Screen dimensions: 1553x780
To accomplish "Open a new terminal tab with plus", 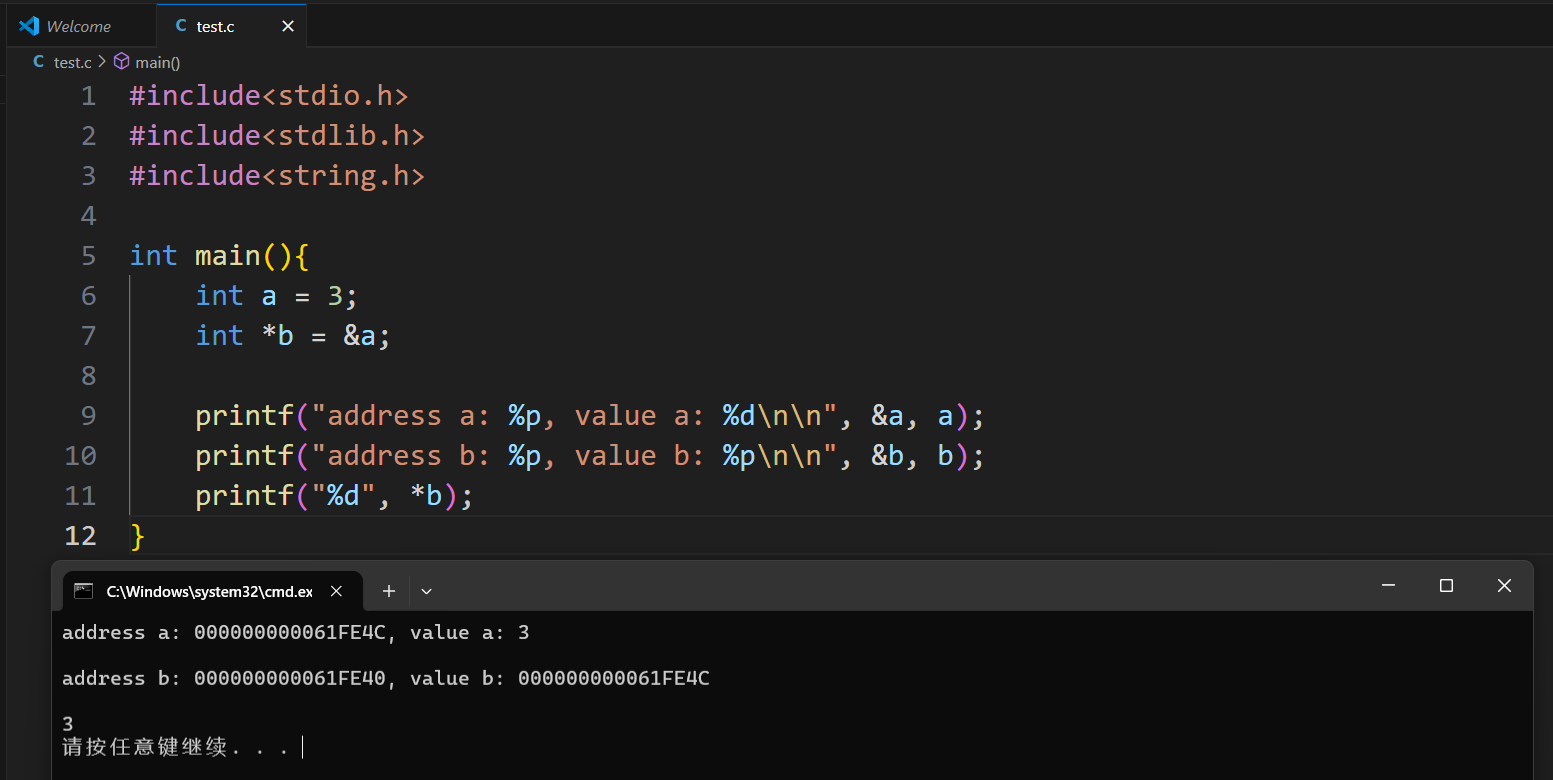I will click(389, 591).
